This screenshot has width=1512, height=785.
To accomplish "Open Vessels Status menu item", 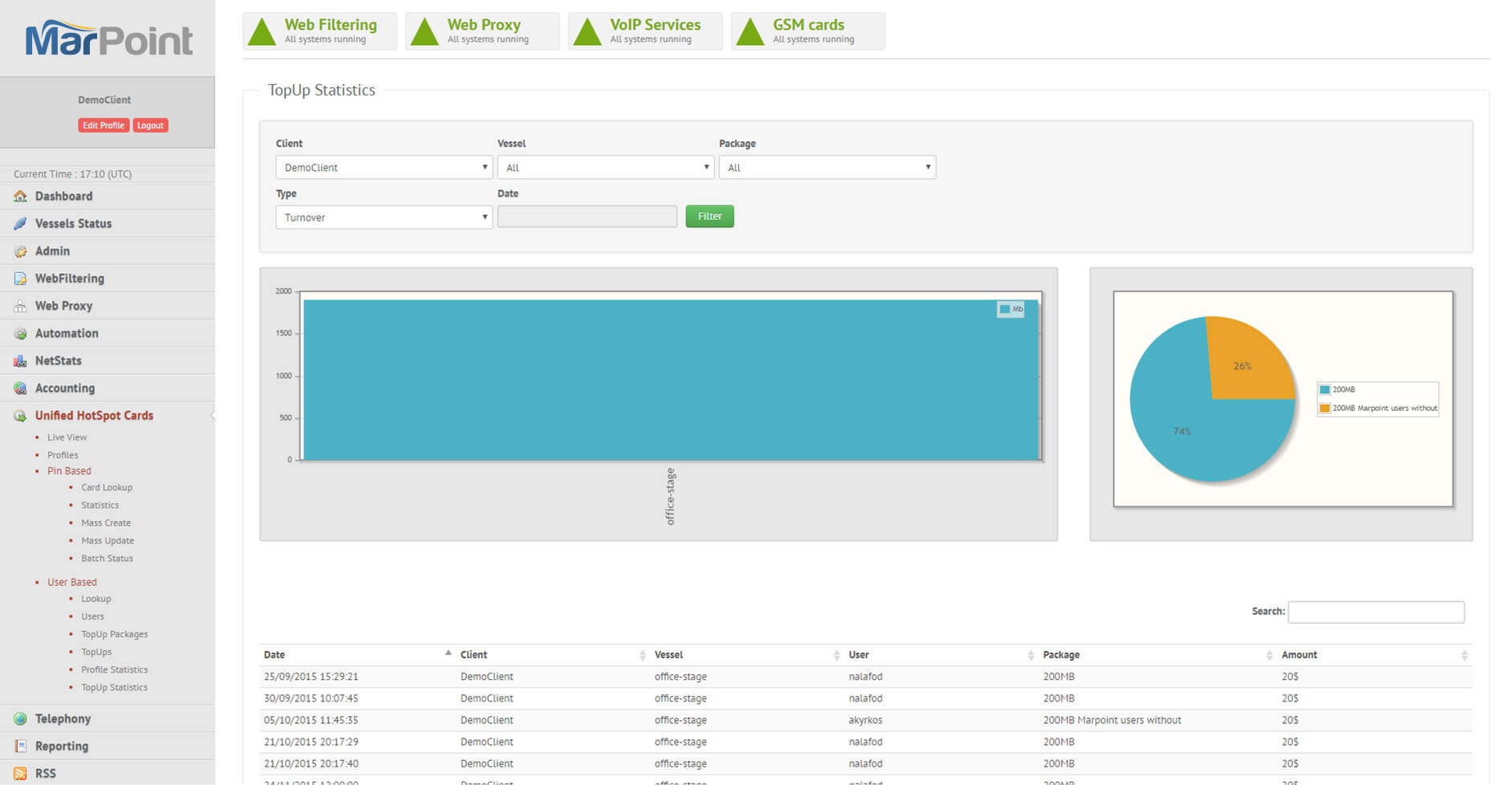I will [73, 223].
